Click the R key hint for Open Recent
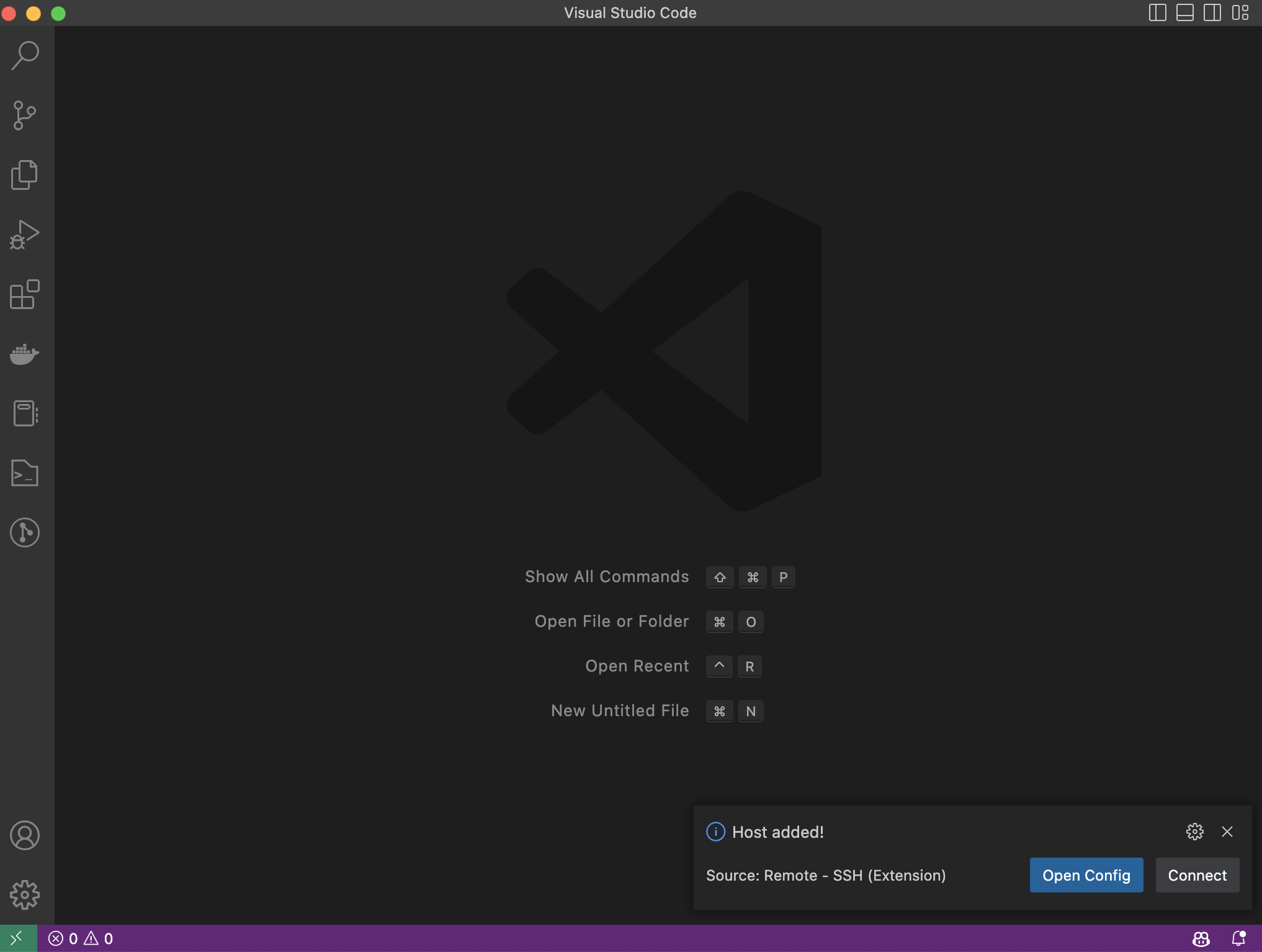The width and height of the screenshot is (1262, 952). (750, 667)
